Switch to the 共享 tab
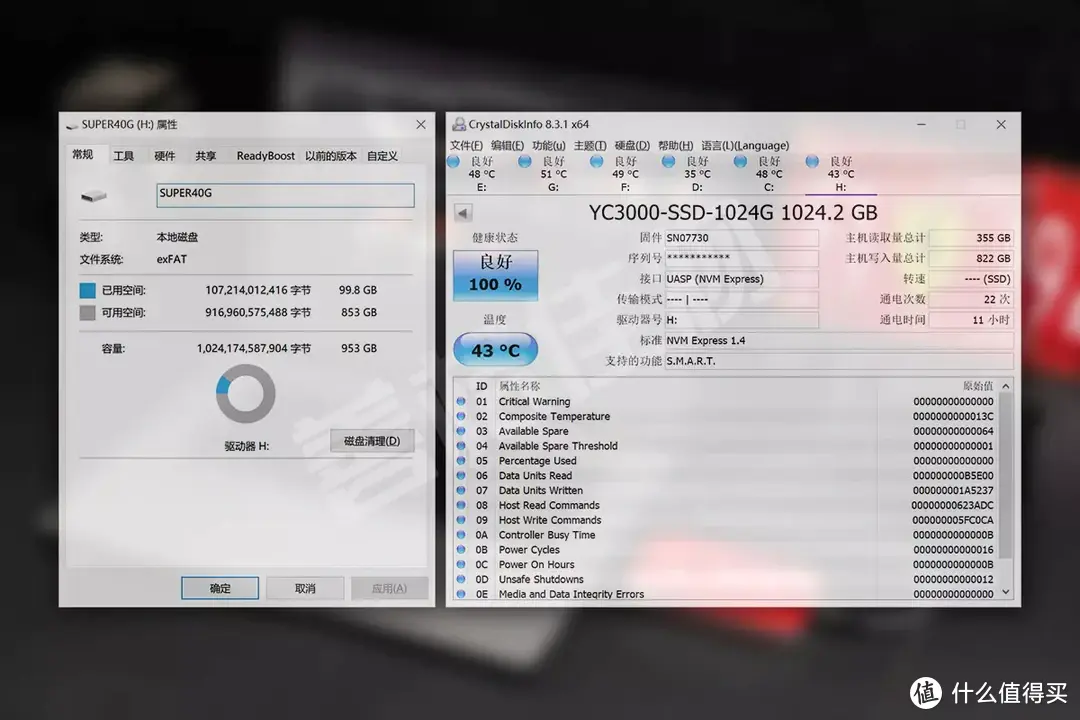 click(x=205, y=156)
